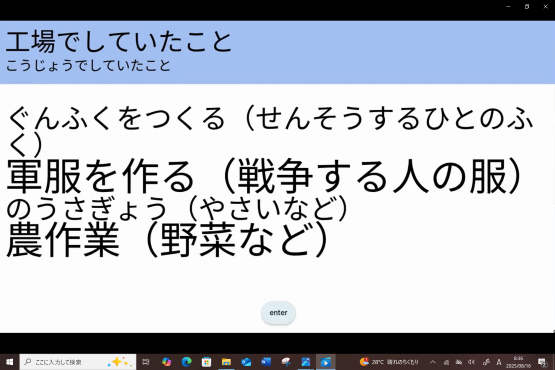
Task: Open Microsoft Edge from the taskbar
Action: click(x=187, y=362)
